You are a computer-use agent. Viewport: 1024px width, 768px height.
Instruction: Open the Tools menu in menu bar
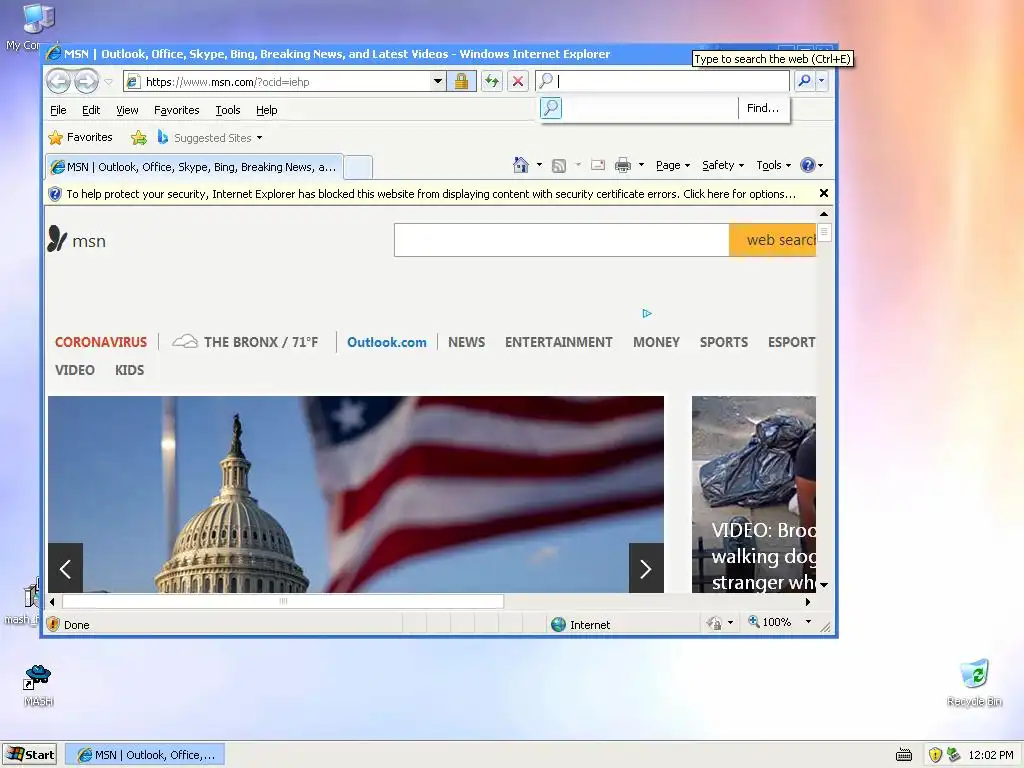(x=228, y=110)
